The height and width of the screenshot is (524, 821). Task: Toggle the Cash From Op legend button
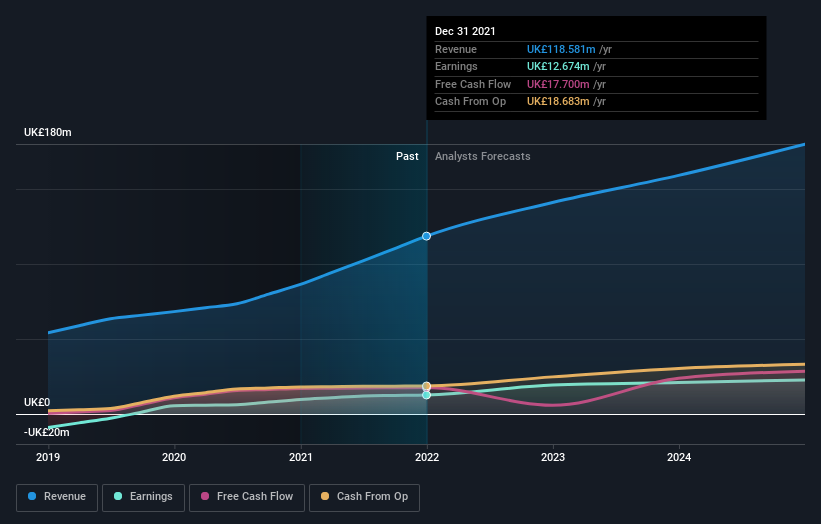[x=364, y=497]
